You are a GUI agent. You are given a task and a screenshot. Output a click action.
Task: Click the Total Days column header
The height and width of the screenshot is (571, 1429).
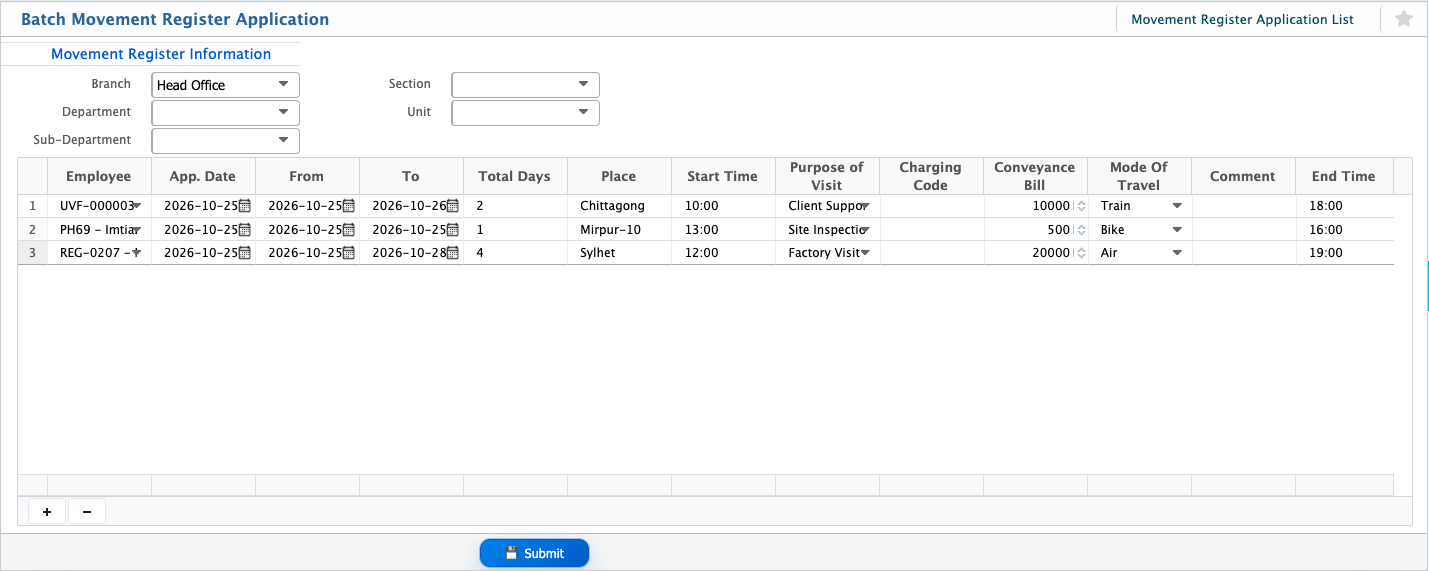(x=515, y=176)
